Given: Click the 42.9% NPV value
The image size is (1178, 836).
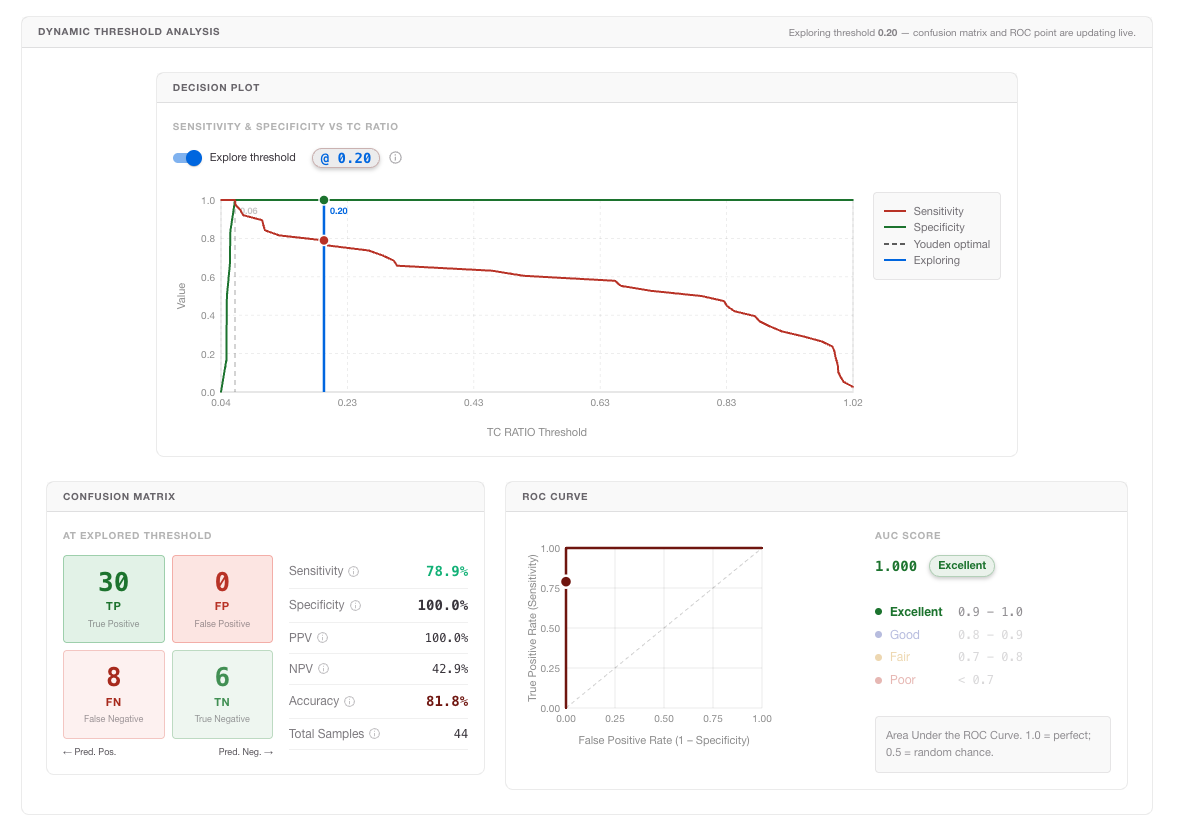Looking at the screenshot, I should [x=450, y=668].
